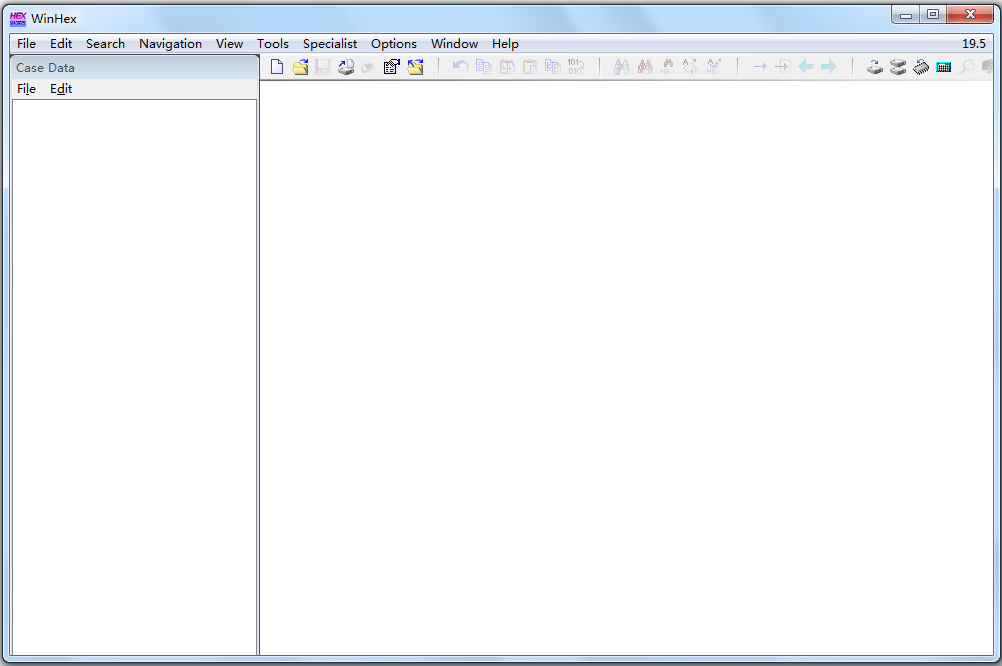Click the Undo arrow icon
1002x666 pixels.
[460, 66]
